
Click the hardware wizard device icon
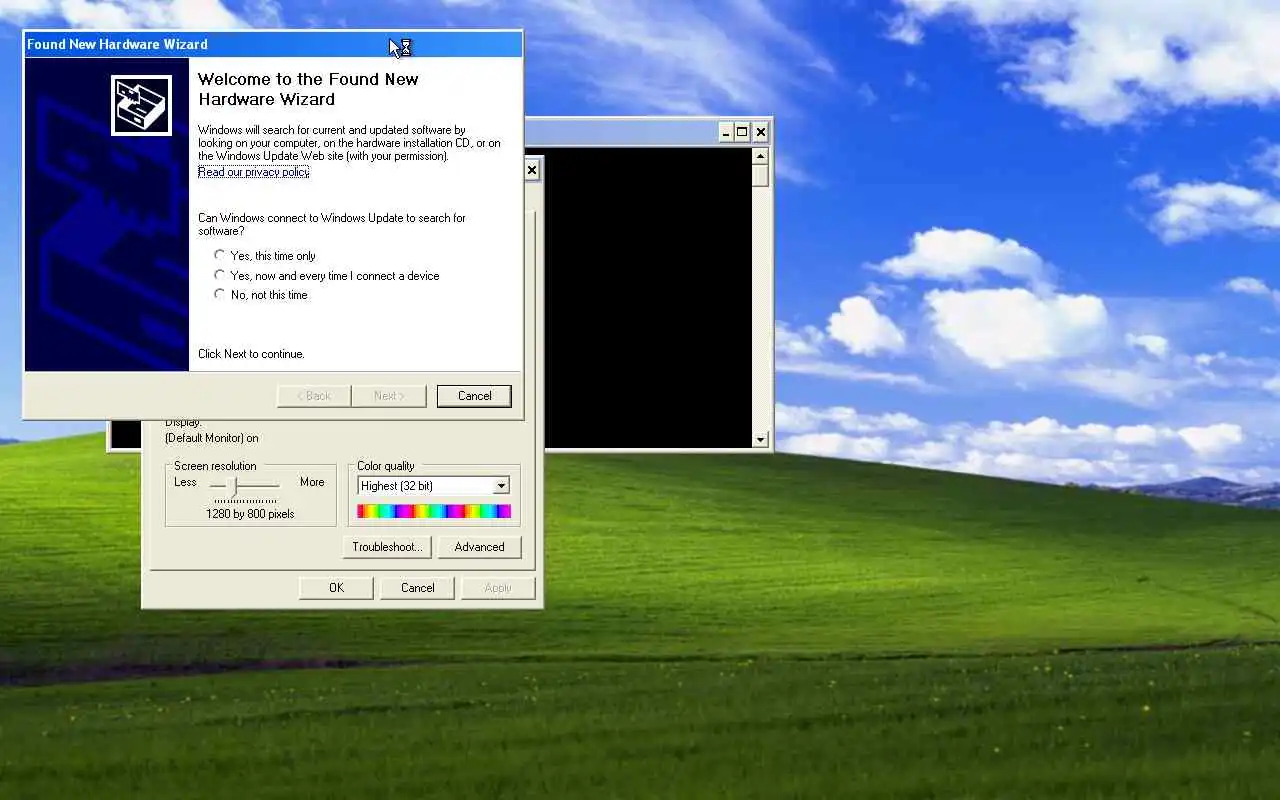(141, 104)
